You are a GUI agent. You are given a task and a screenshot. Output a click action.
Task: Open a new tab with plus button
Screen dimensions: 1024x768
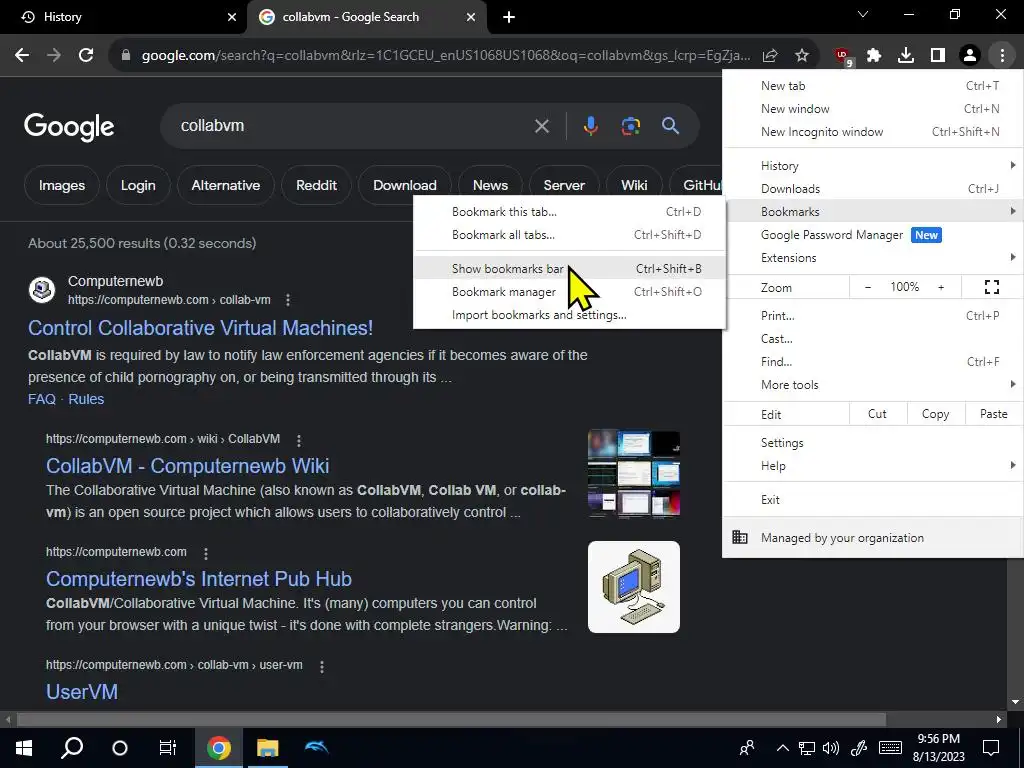pos(509,17)
